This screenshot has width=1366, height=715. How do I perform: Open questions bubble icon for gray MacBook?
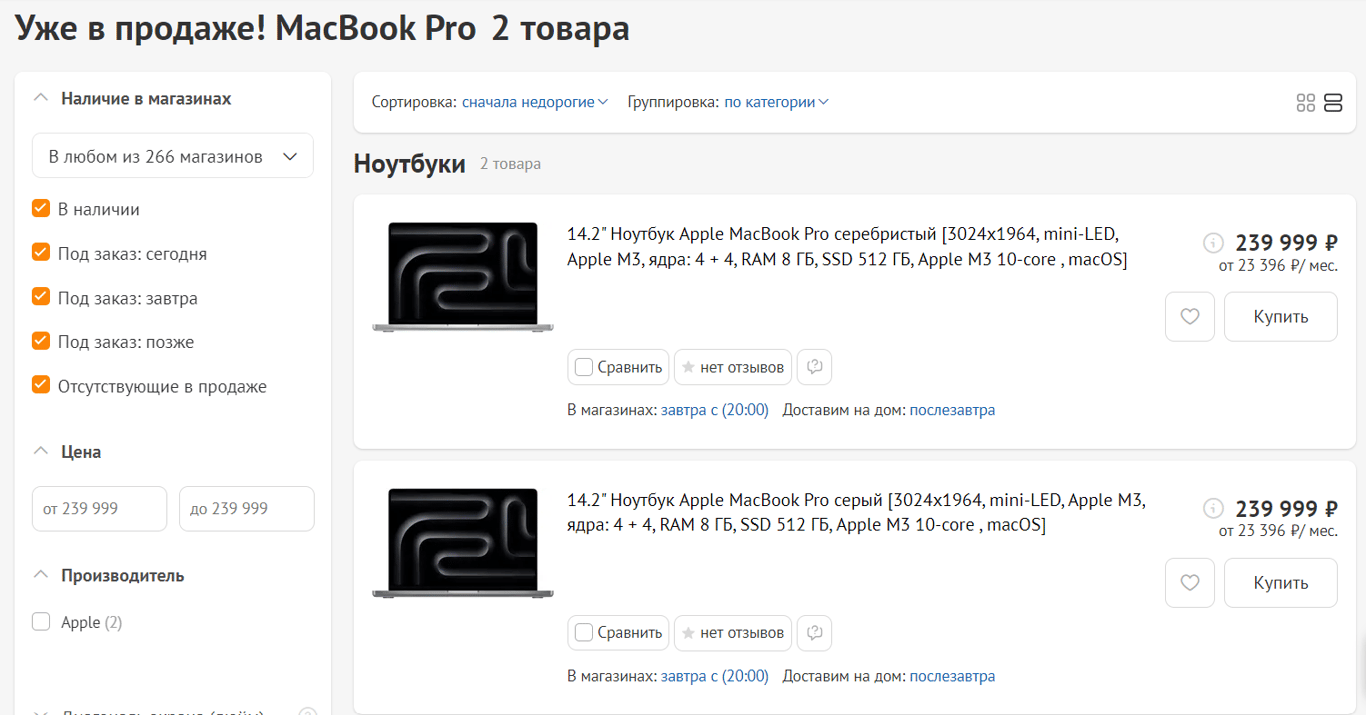click(x=815, y=633)
